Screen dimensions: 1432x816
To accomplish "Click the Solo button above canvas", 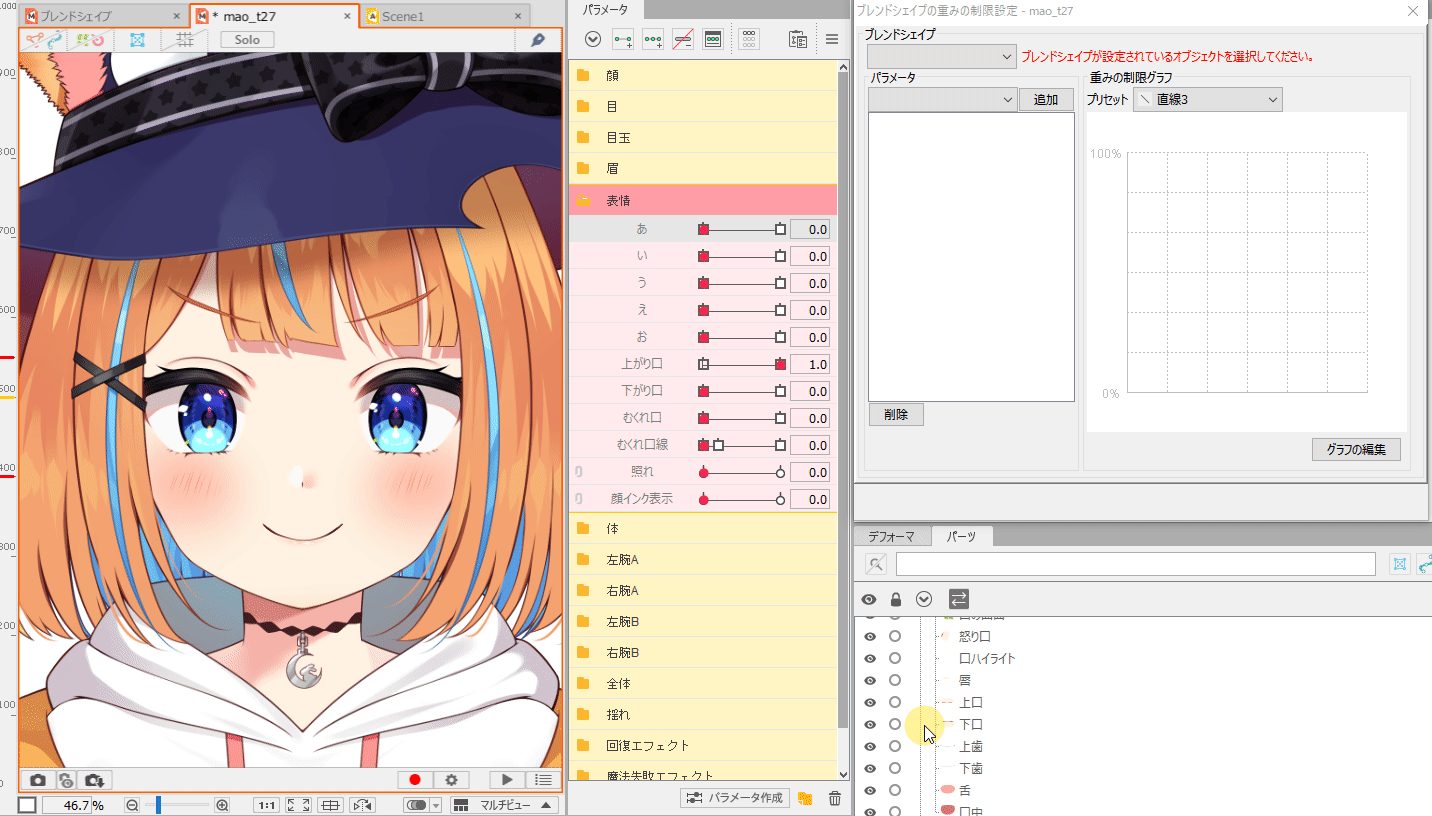I will coord(247,40).
